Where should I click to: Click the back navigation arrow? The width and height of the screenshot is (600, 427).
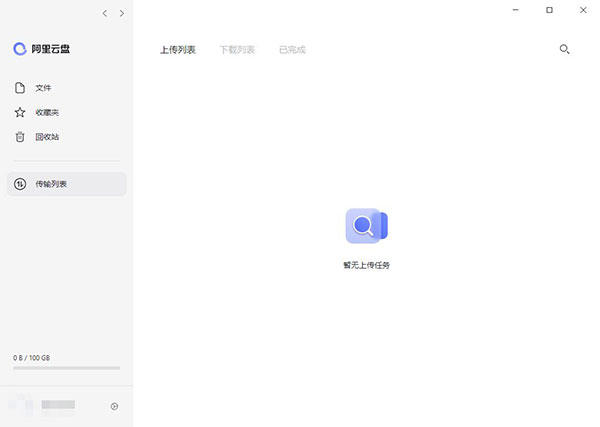pyautogui.click(x=105, y=14)
